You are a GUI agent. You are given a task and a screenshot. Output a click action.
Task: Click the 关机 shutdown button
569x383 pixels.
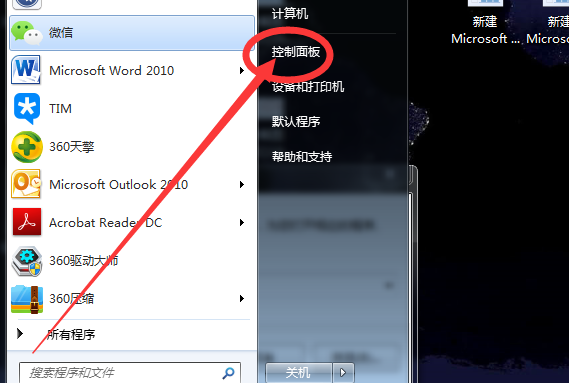click(299, 372)
